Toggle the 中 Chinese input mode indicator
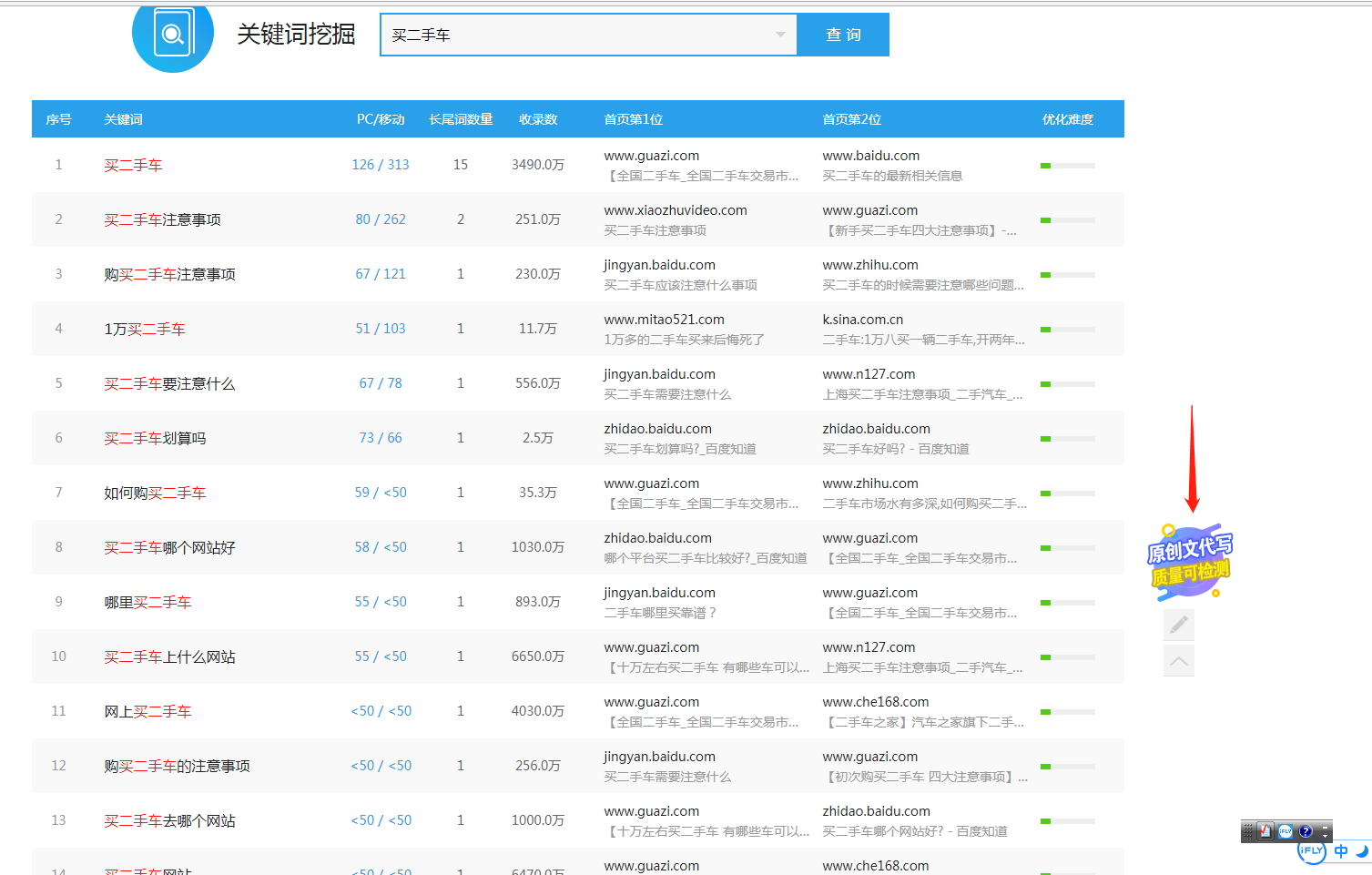This screenshot has width=1372, height=875. (1340, 851)
